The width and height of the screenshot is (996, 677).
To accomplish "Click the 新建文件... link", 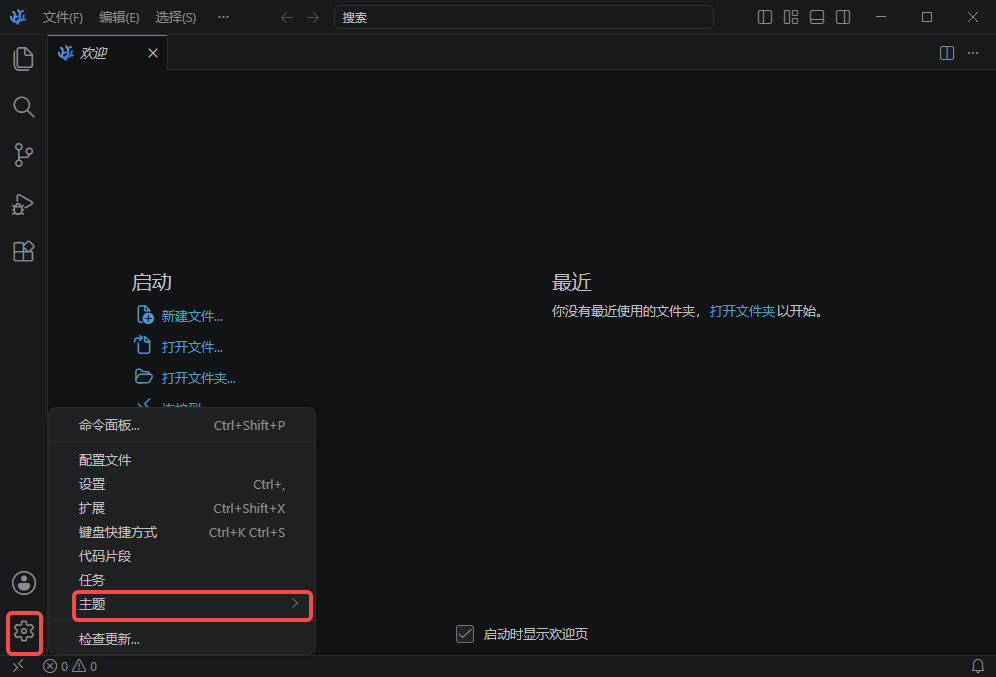I will click(192, 316).
